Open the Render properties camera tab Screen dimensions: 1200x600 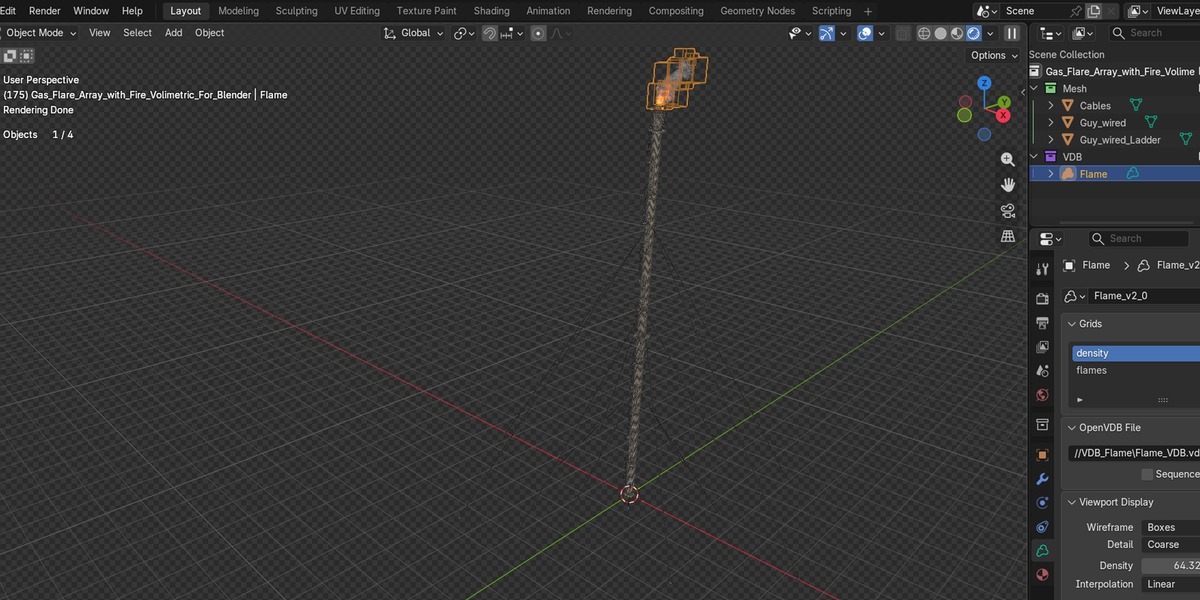1042,298
